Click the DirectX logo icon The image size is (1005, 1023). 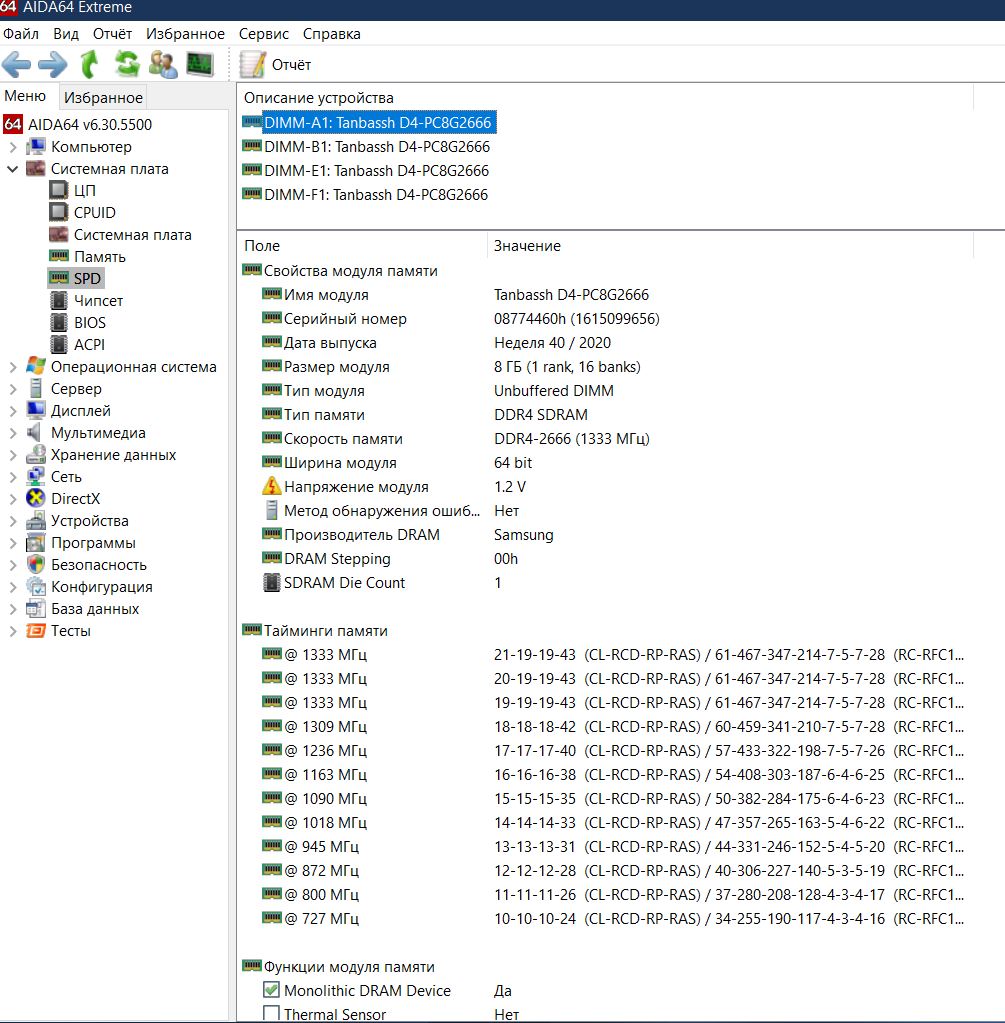click(36, 498)
